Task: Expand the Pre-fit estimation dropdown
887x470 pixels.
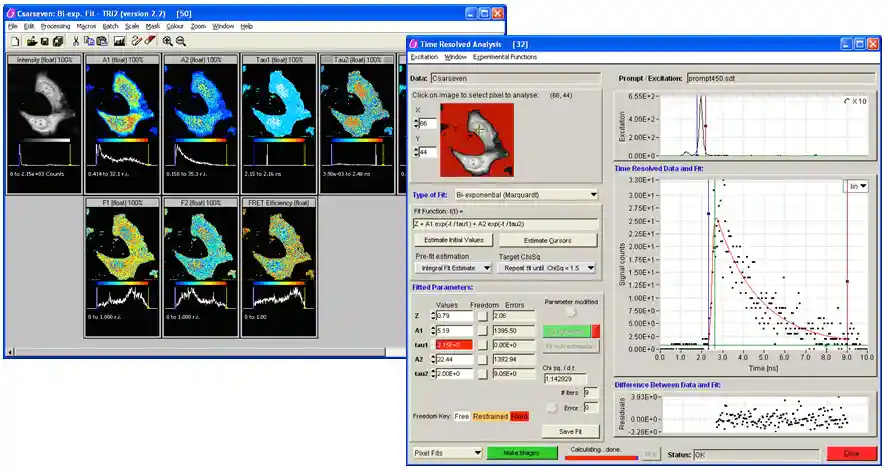Action: click(x=487, y=268)
